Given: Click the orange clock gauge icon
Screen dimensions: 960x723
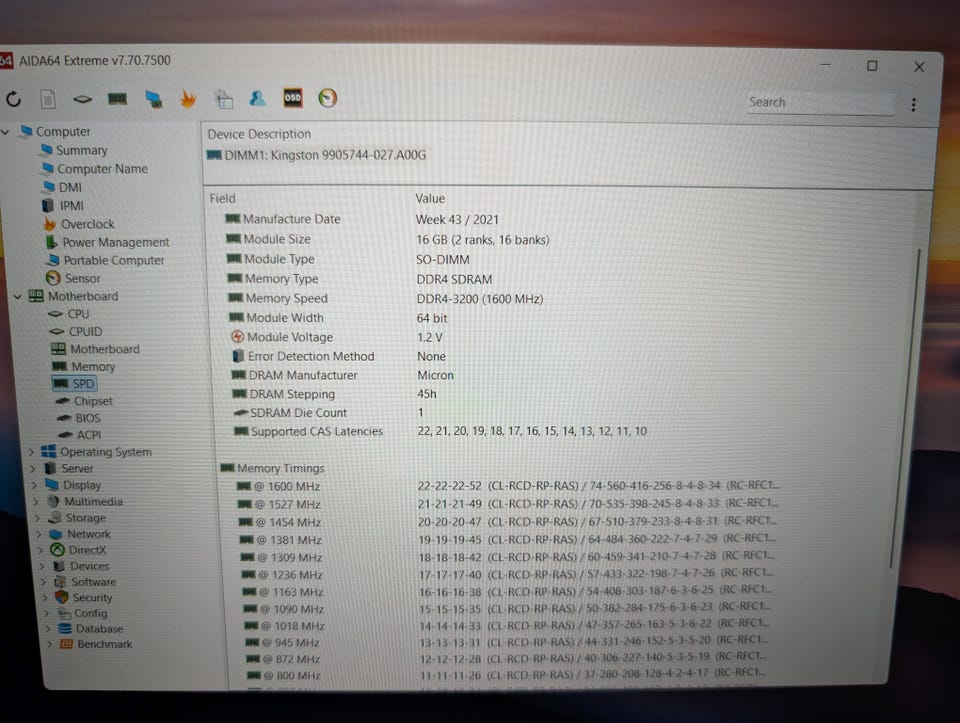Looking at the screenshot, I should (x=328, y=98).
